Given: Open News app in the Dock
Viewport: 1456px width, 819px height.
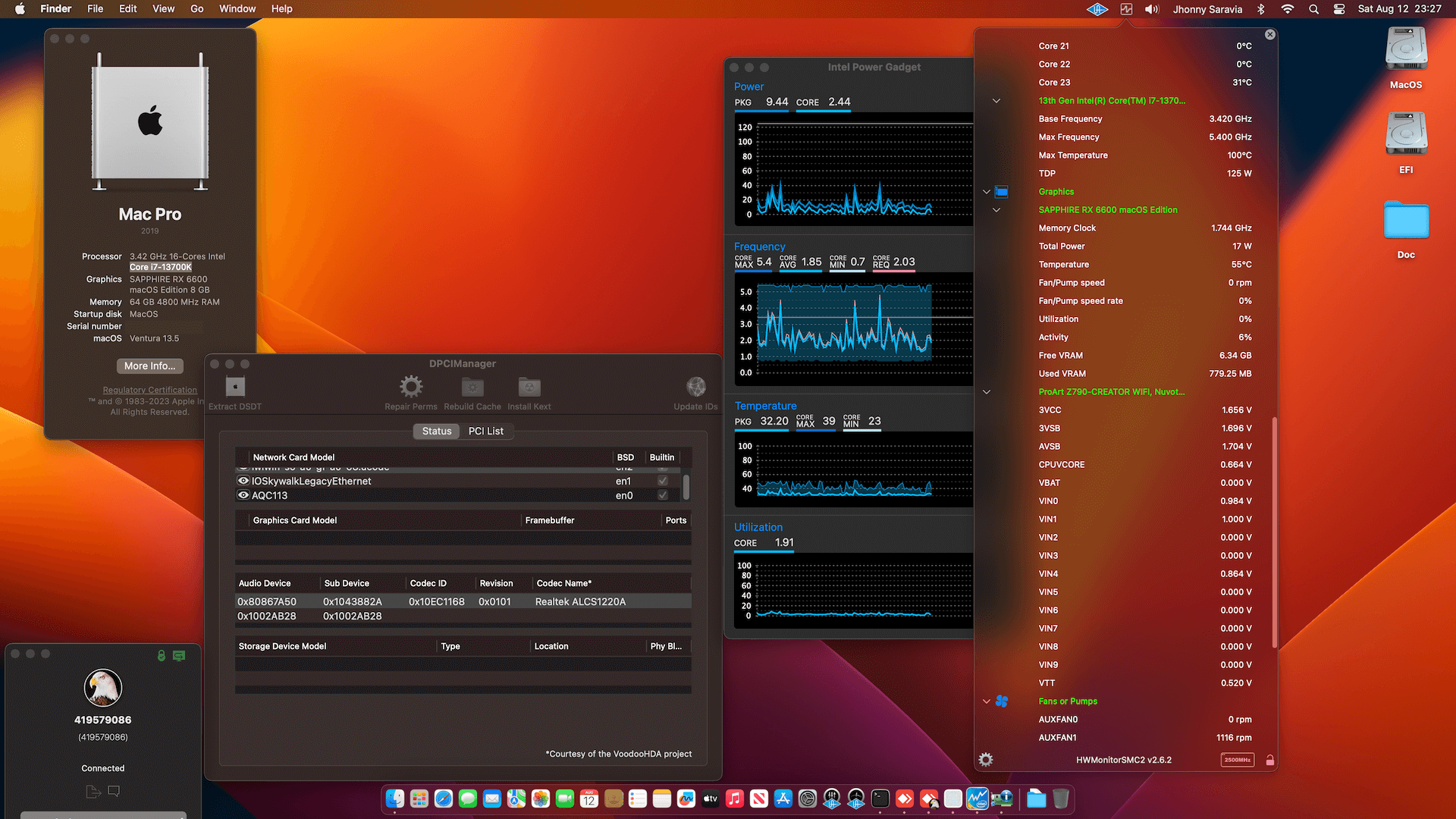Looking at the screenshot, I should coord(759,799).
